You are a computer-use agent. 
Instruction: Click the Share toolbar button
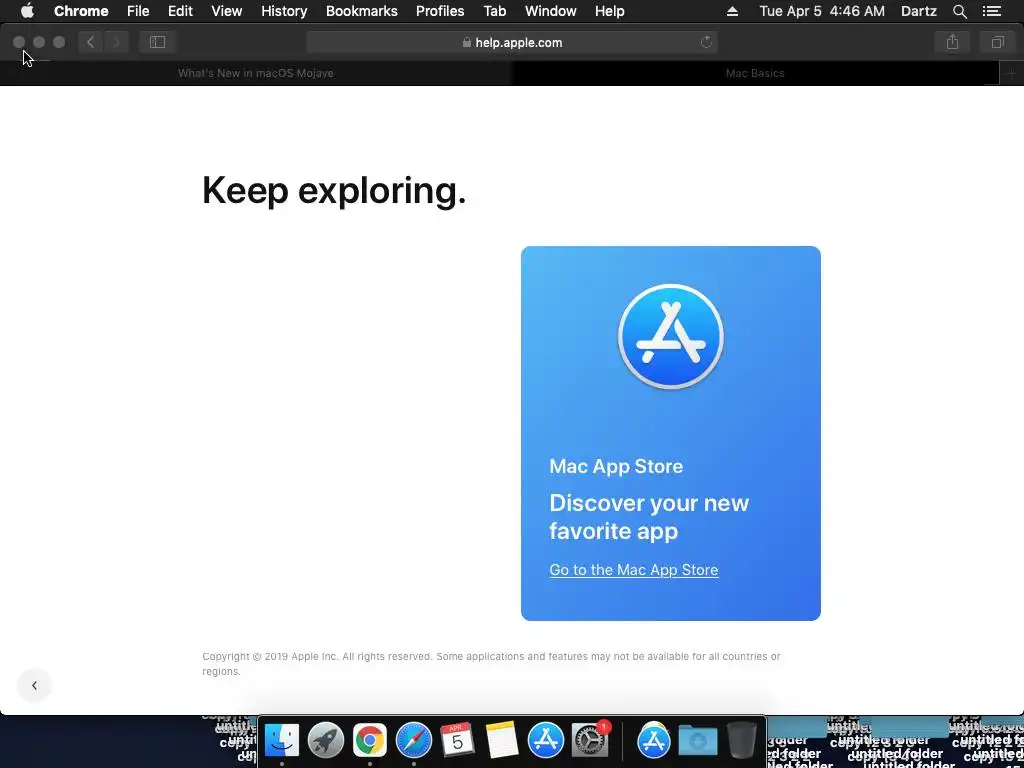click(x=952, y=42)
